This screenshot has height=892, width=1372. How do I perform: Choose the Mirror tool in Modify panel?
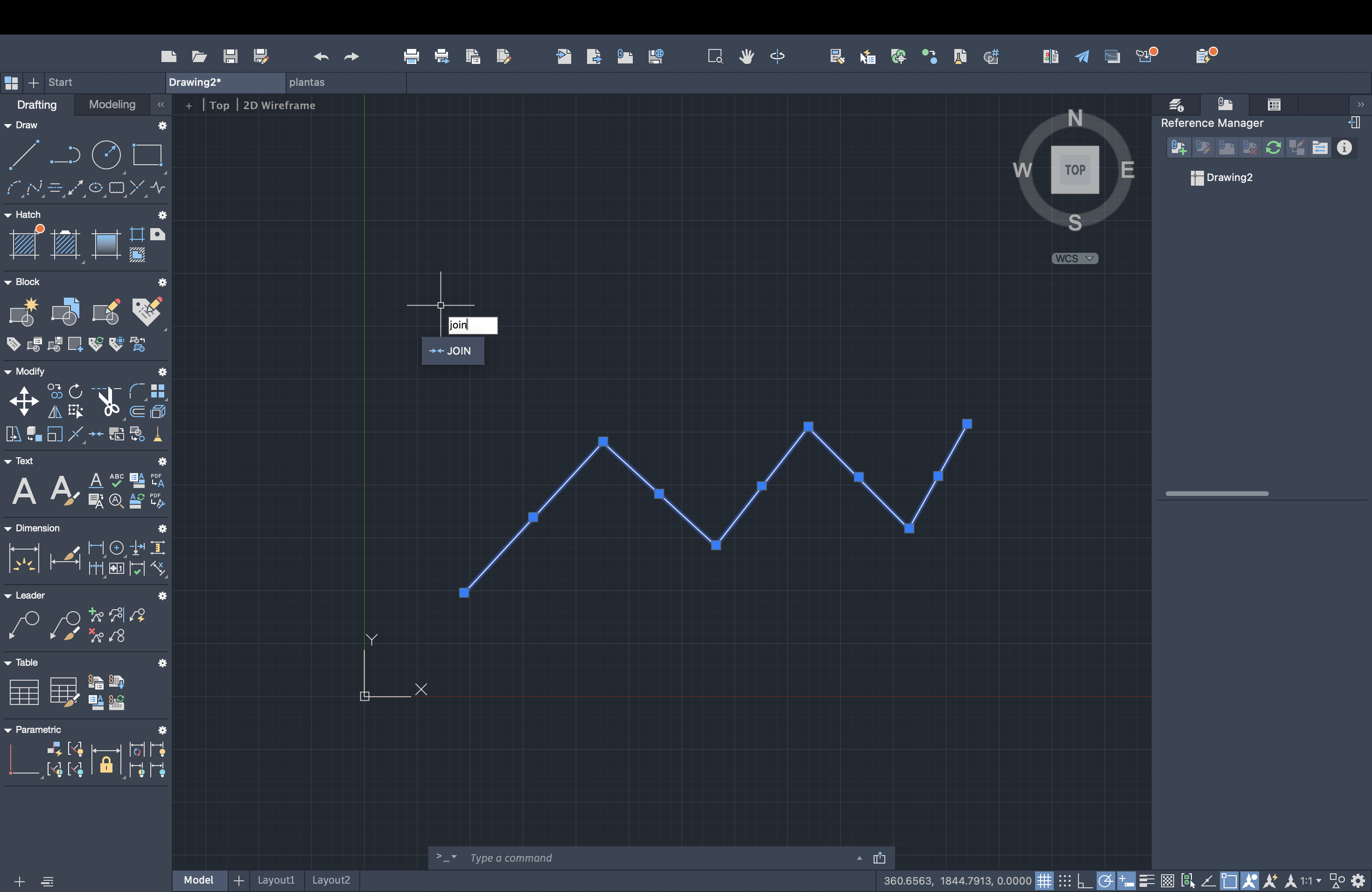coord(55,412)
